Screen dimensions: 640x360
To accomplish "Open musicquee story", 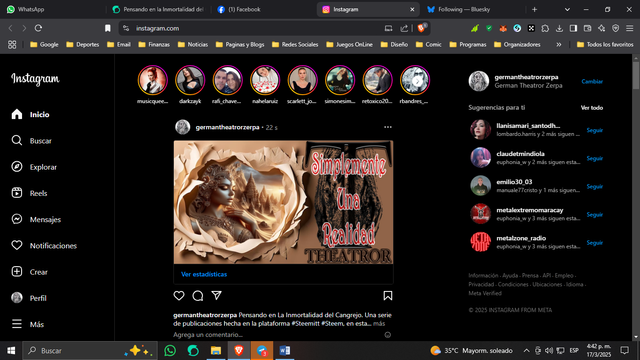I will click(152, 80).
